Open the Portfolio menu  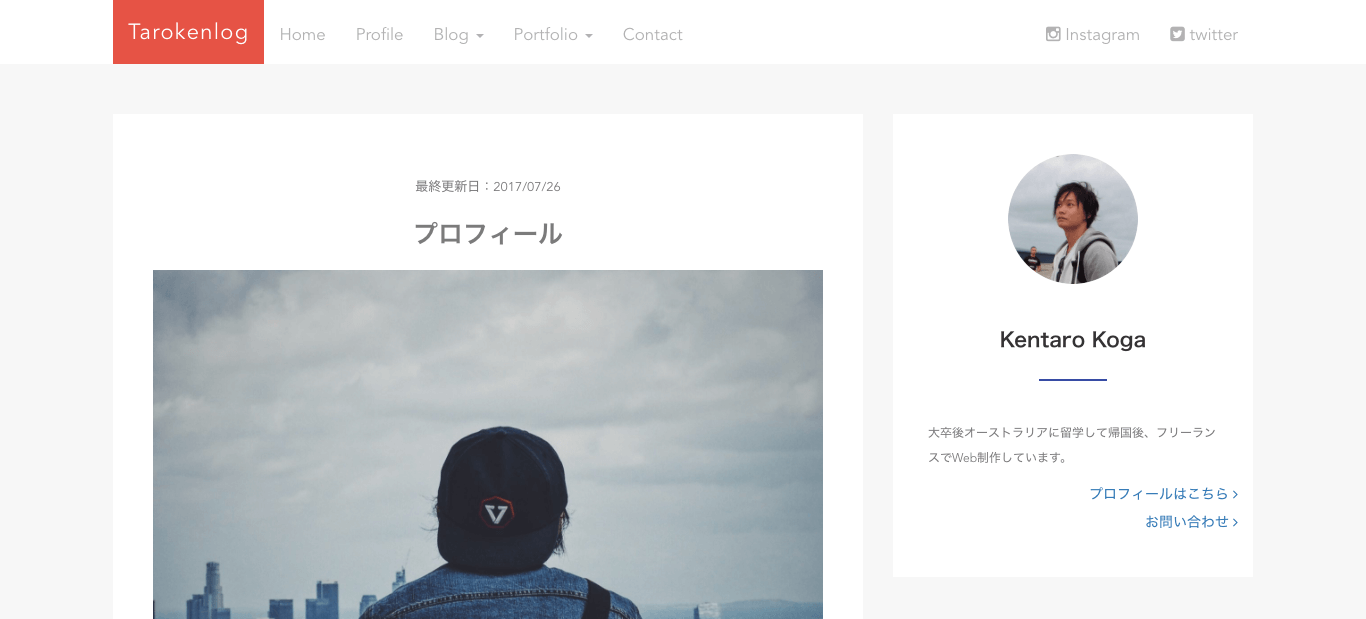click(553, 34)
